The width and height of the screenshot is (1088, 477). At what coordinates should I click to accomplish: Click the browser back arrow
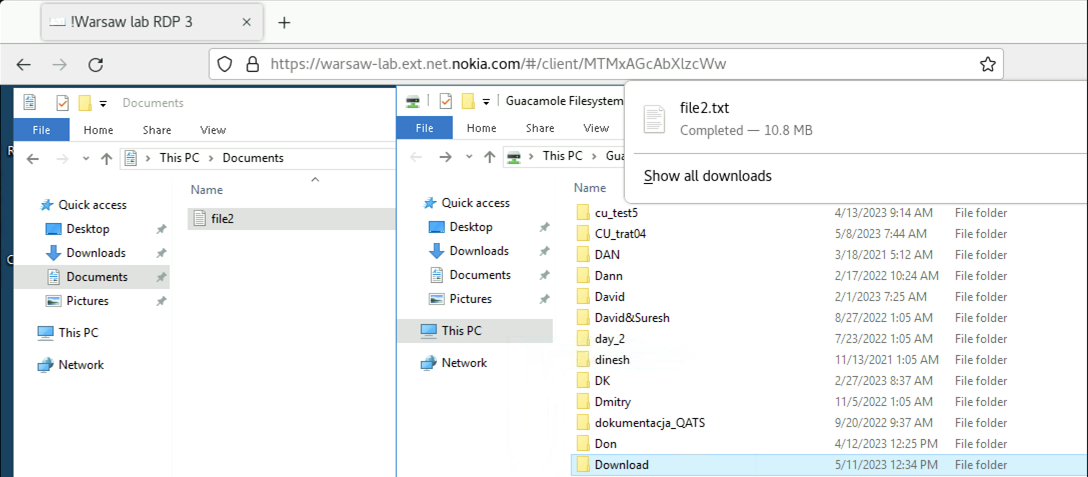24,64
